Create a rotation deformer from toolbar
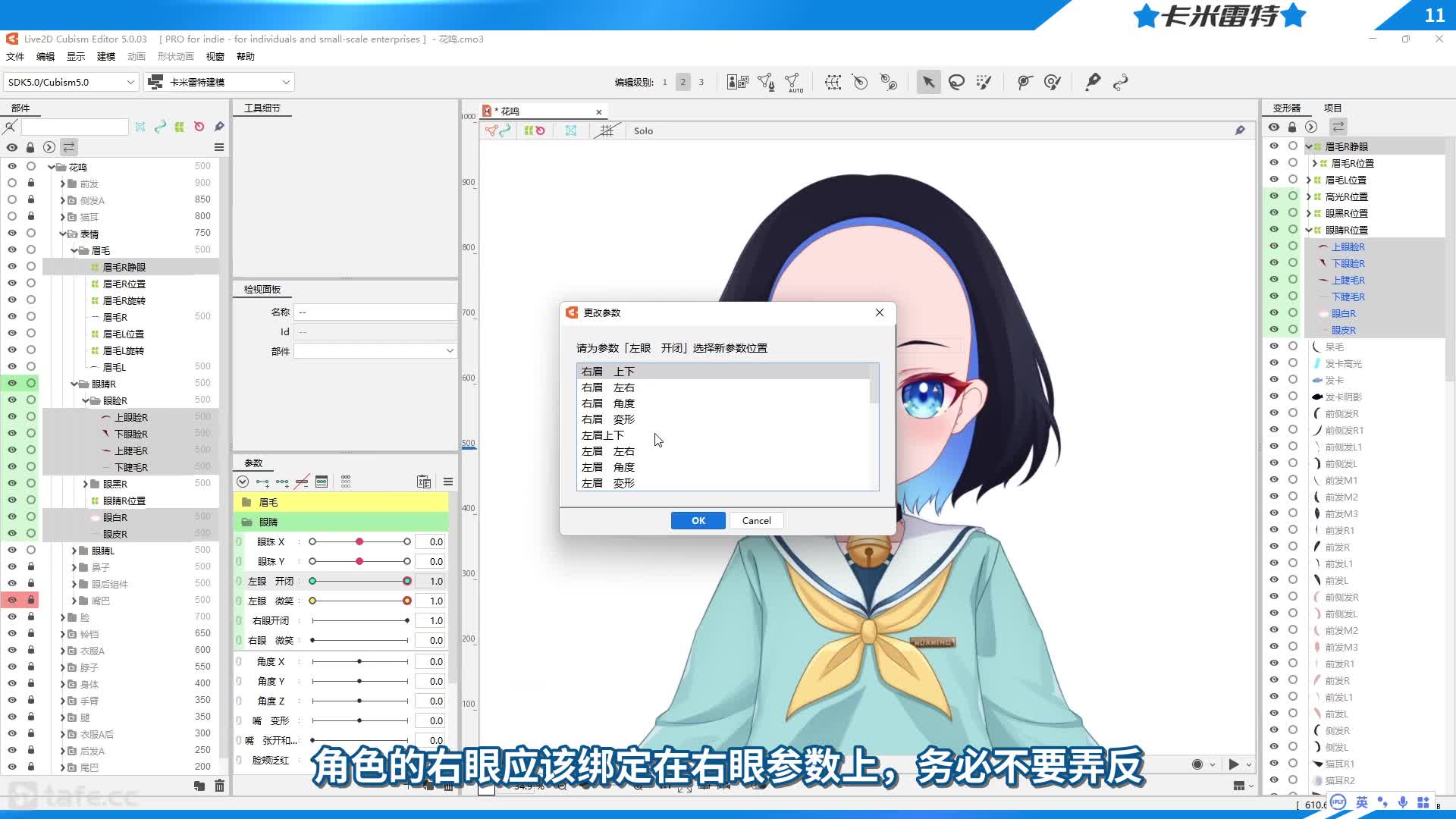Image resolution: width=1456 pixels, height=819 pixels. tap(860, 82)
